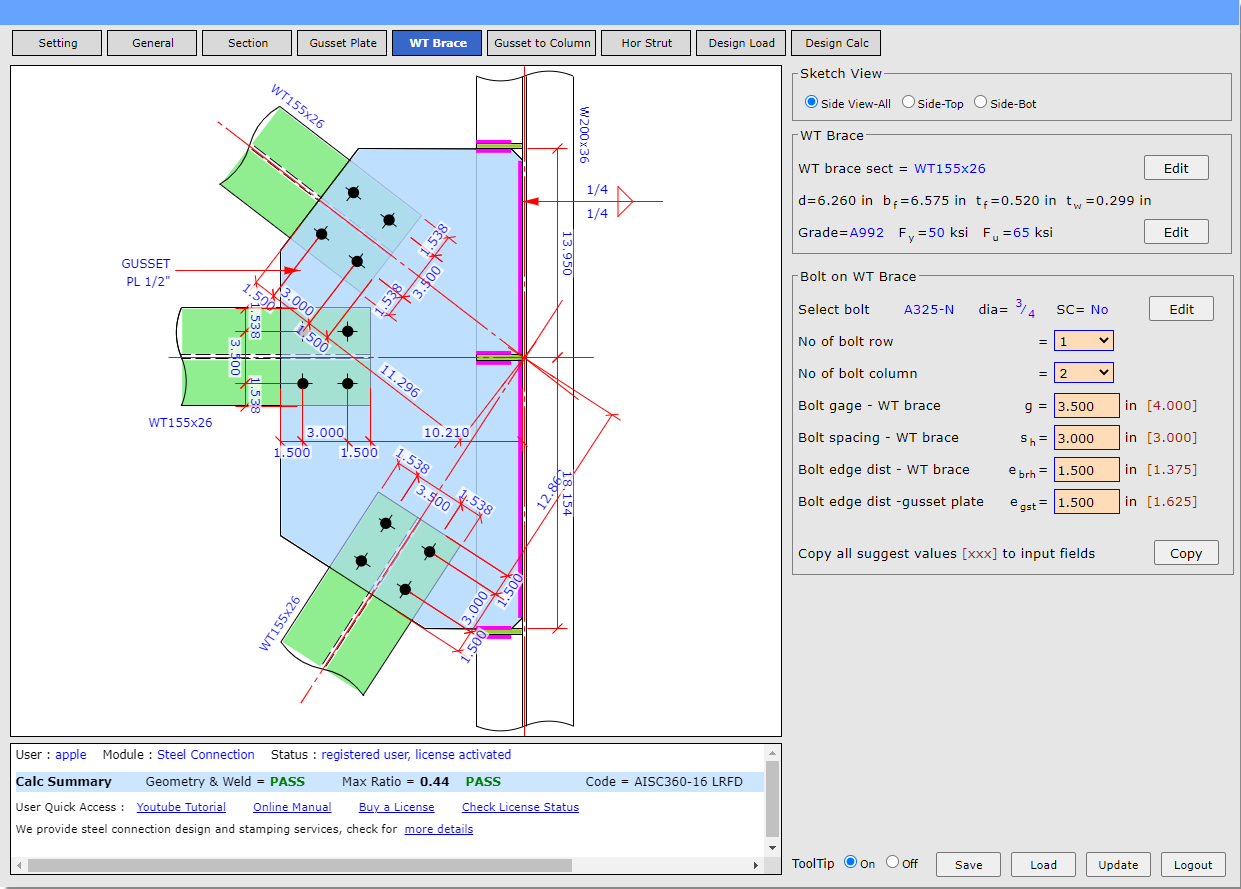Go to the Design Calc tab
Viewport: 1241px width, 889px height.
coord(836,43)
